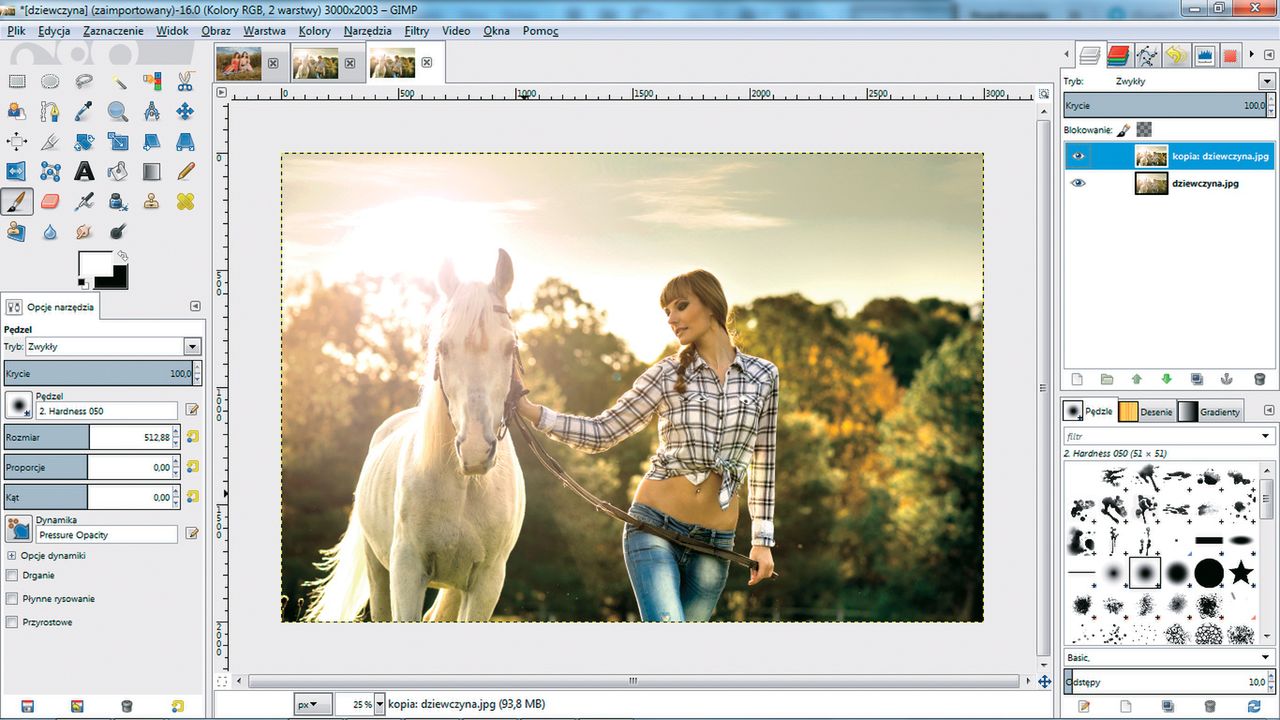The width and height of the screenshot is (1280, 720).
Task: Select the Move tool
Action: tap(185, 112)
